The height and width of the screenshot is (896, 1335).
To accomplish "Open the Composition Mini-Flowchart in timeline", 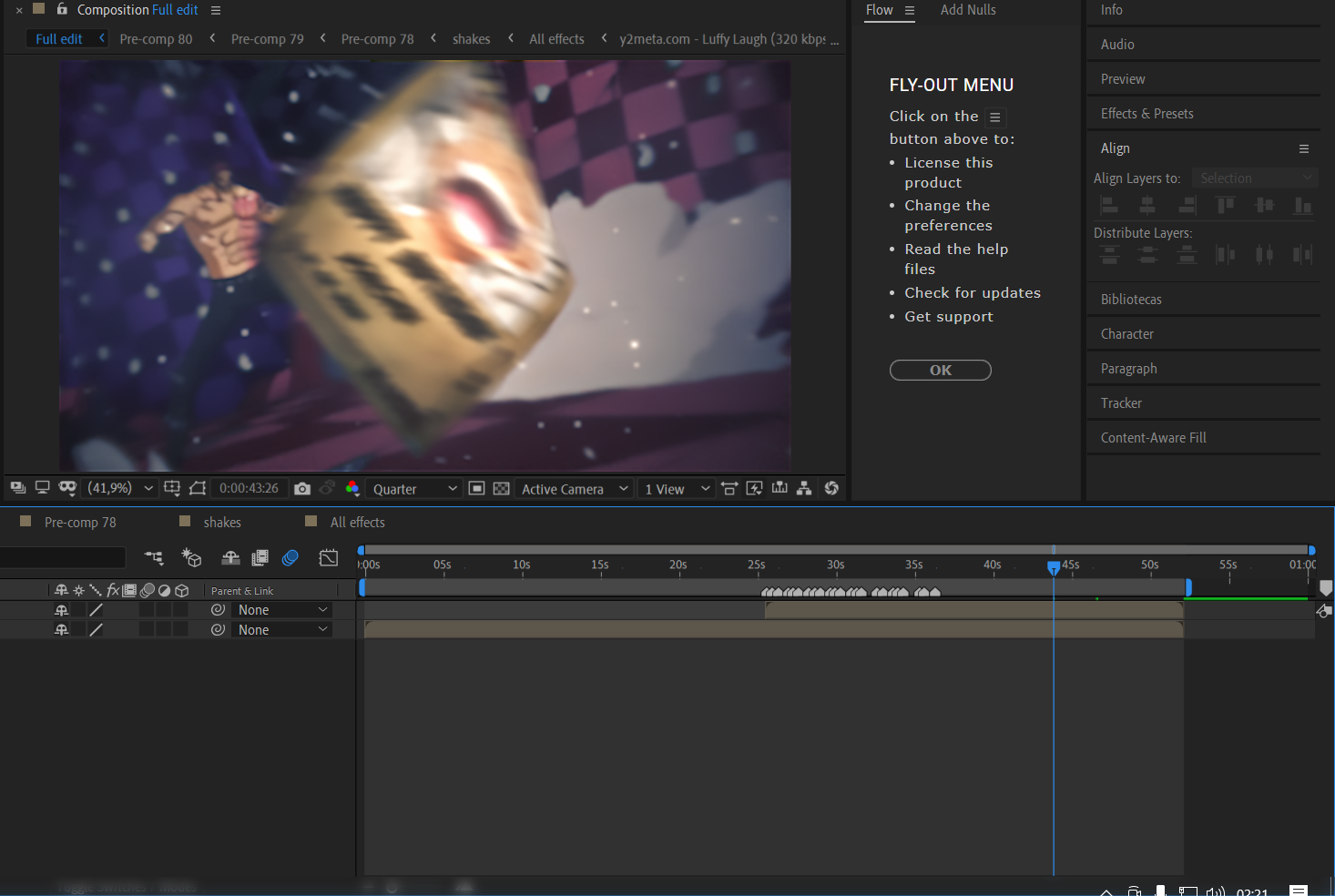I will (154, 557).
